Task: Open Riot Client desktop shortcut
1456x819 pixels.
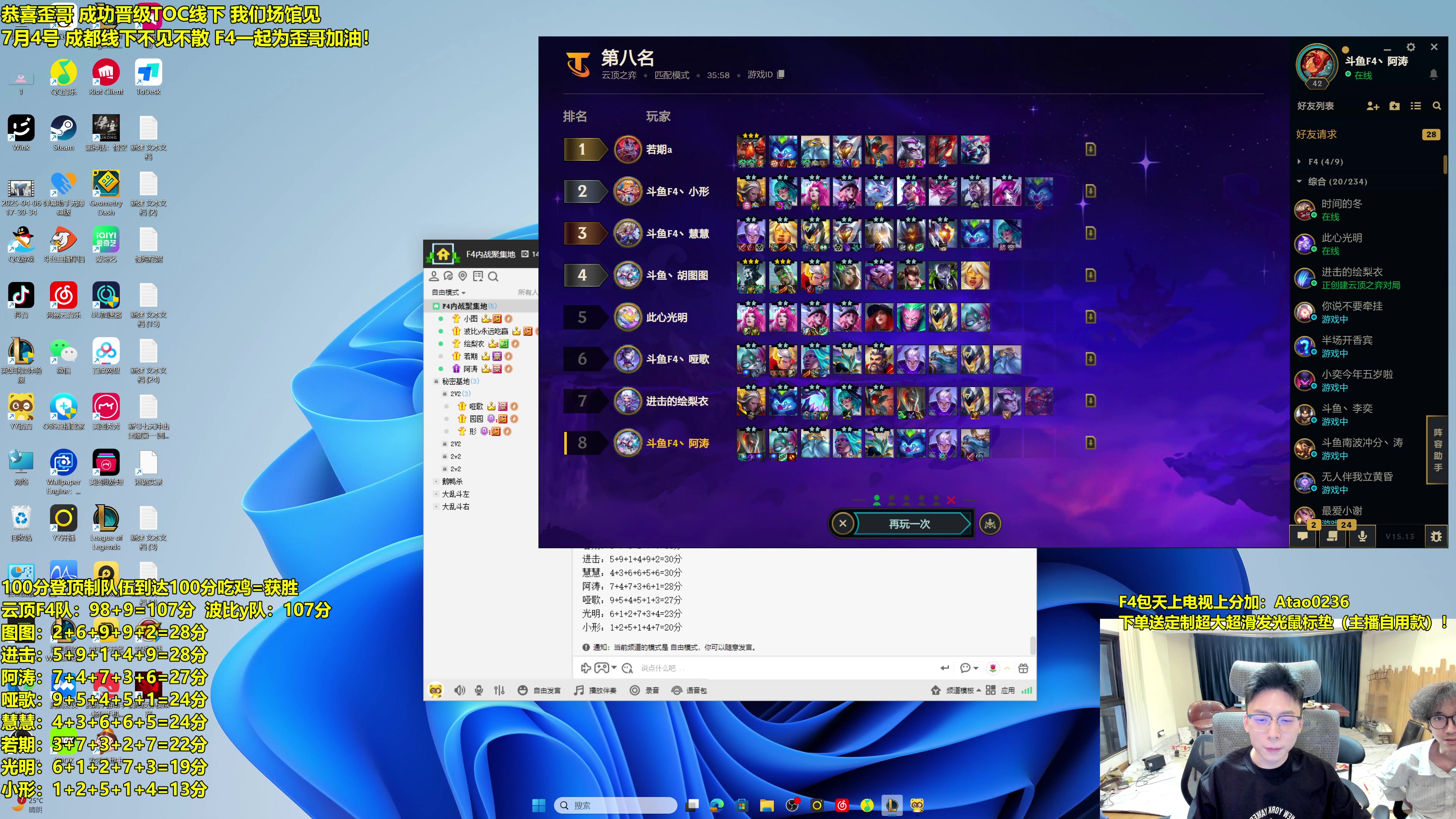Action: [106, 77]
